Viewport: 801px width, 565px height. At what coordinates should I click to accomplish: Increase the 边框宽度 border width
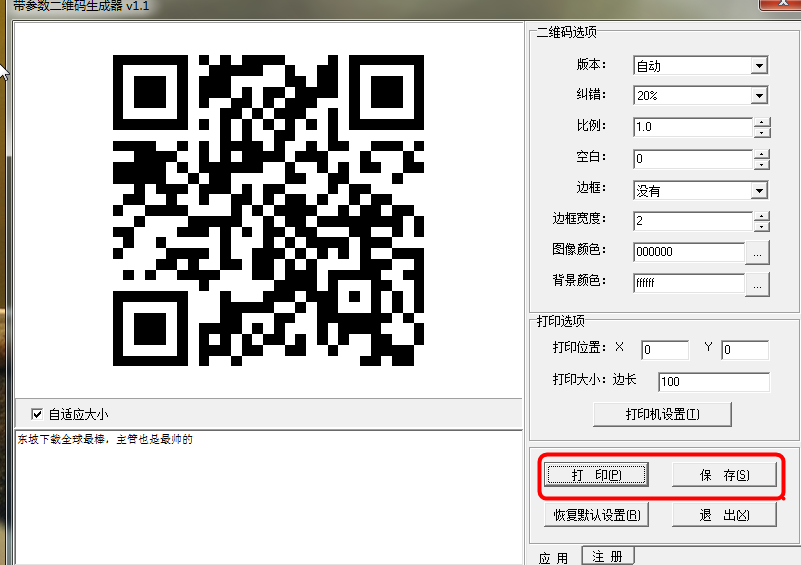point(762,216)
